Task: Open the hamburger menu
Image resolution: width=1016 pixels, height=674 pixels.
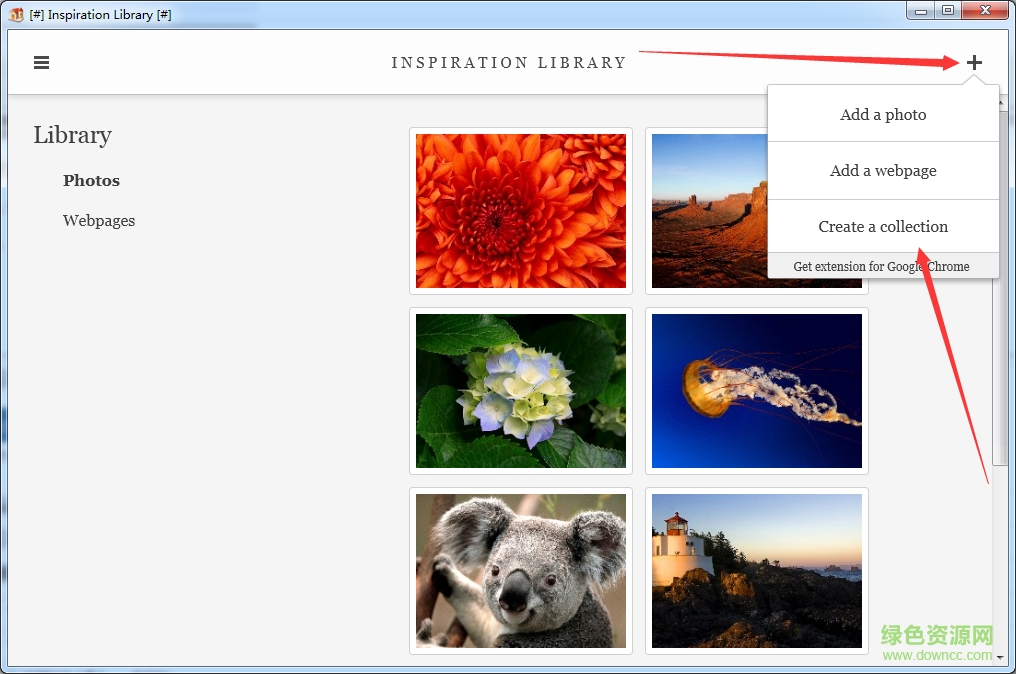Action: point(41,62)
